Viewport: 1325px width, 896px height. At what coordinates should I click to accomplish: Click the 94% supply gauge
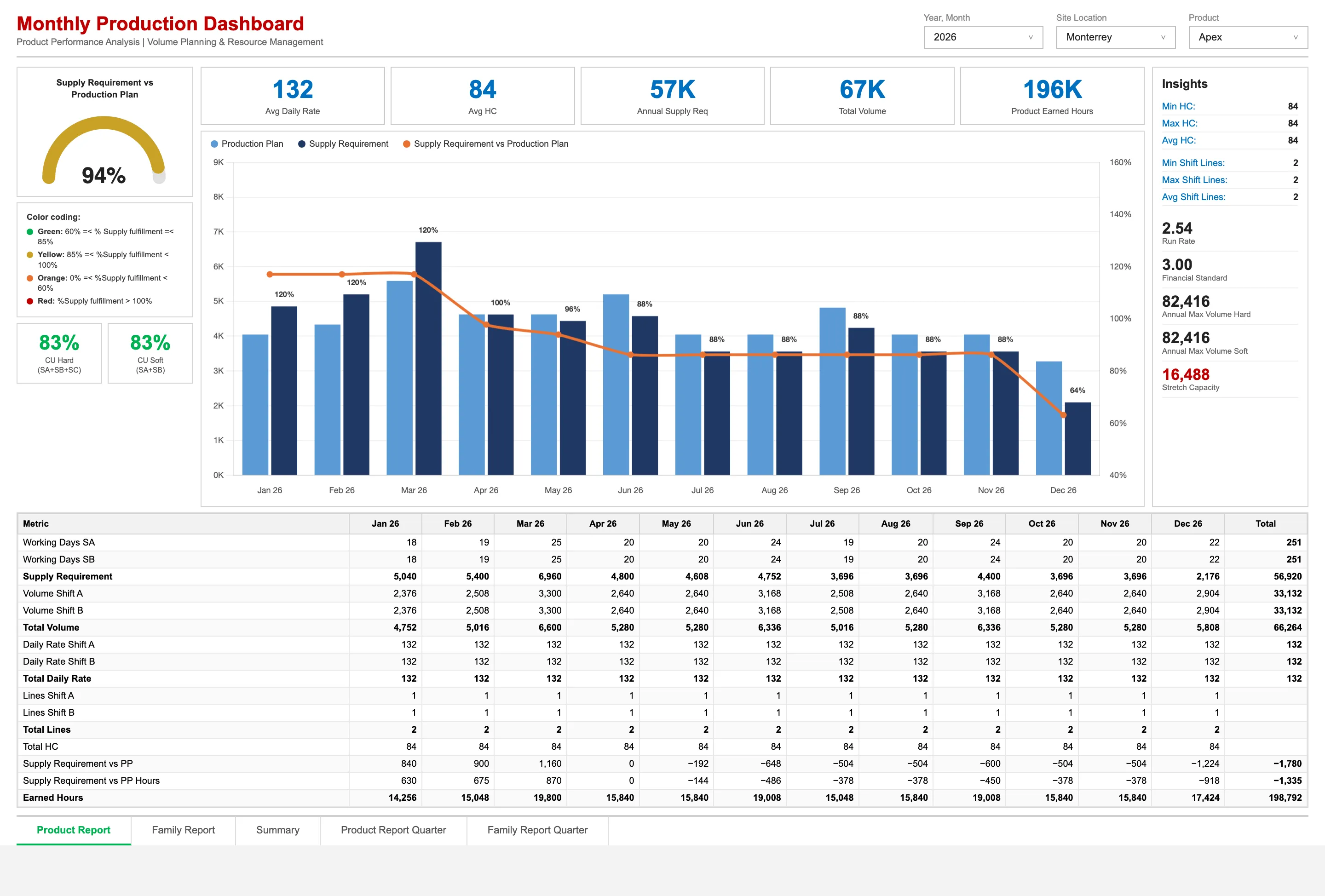[104, 151]
